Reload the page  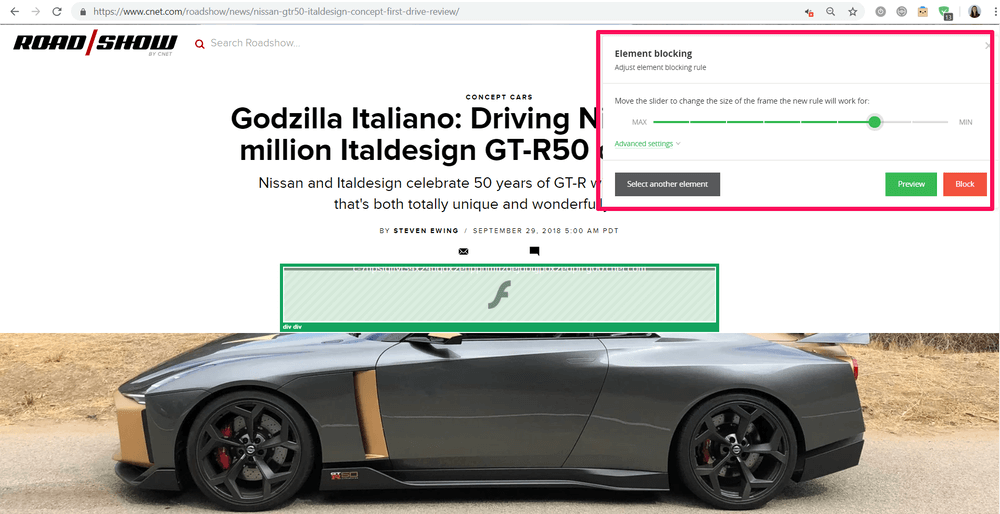point(57,11)
